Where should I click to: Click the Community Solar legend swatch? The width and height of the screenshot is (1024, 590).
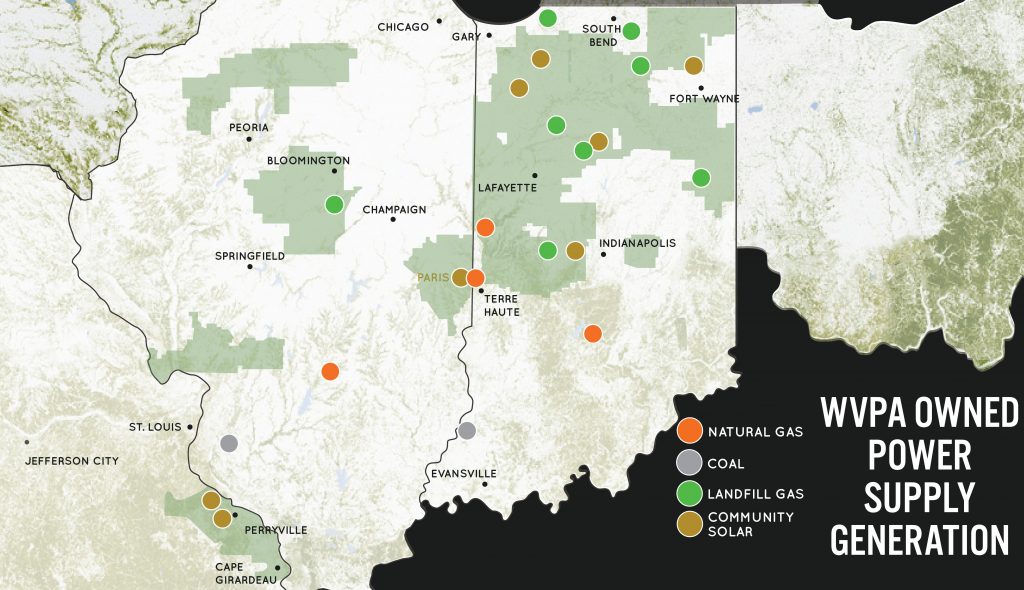coord(688,524)
